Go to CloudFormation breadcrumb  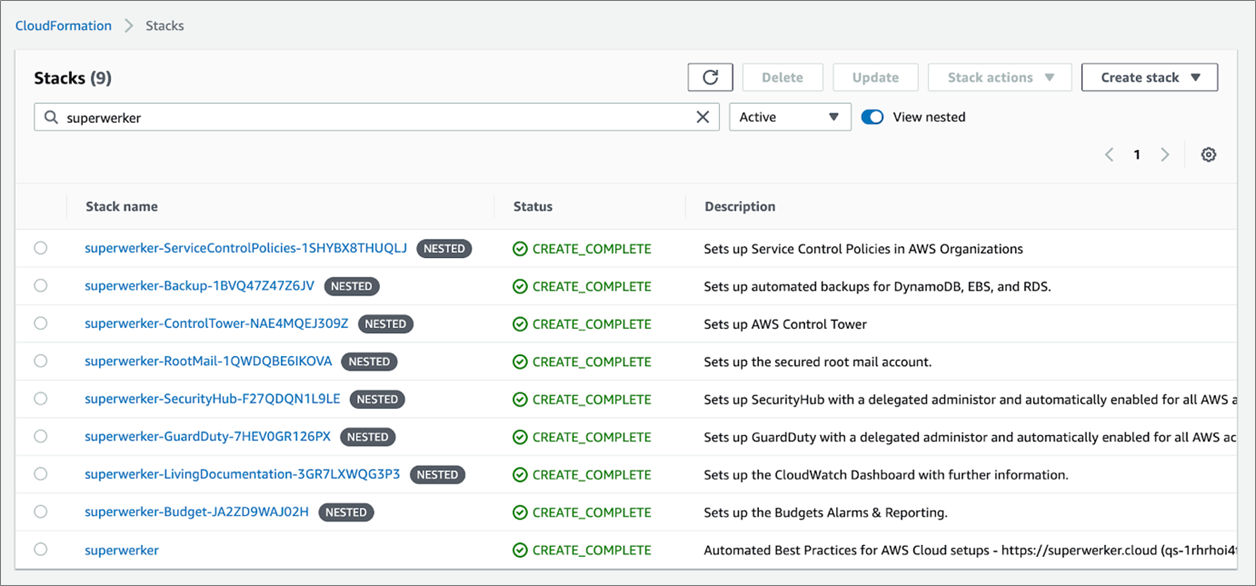63,26
